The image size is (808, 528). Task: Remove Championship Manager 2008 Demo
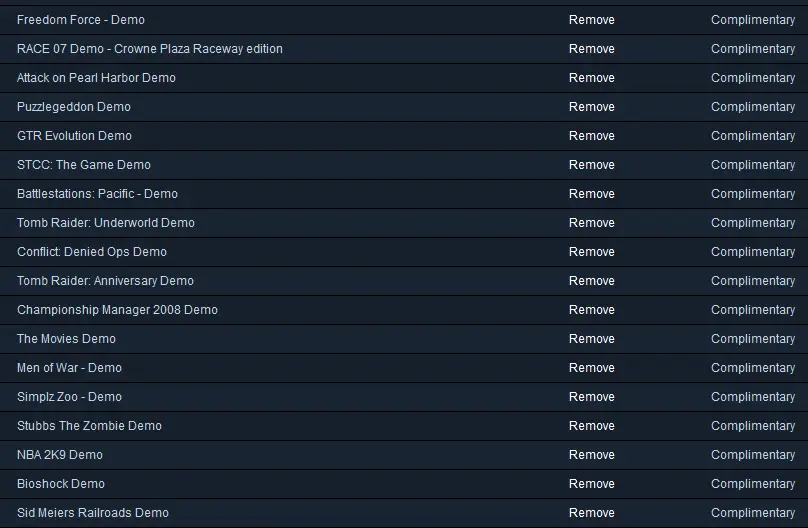(x=592, y=310)
